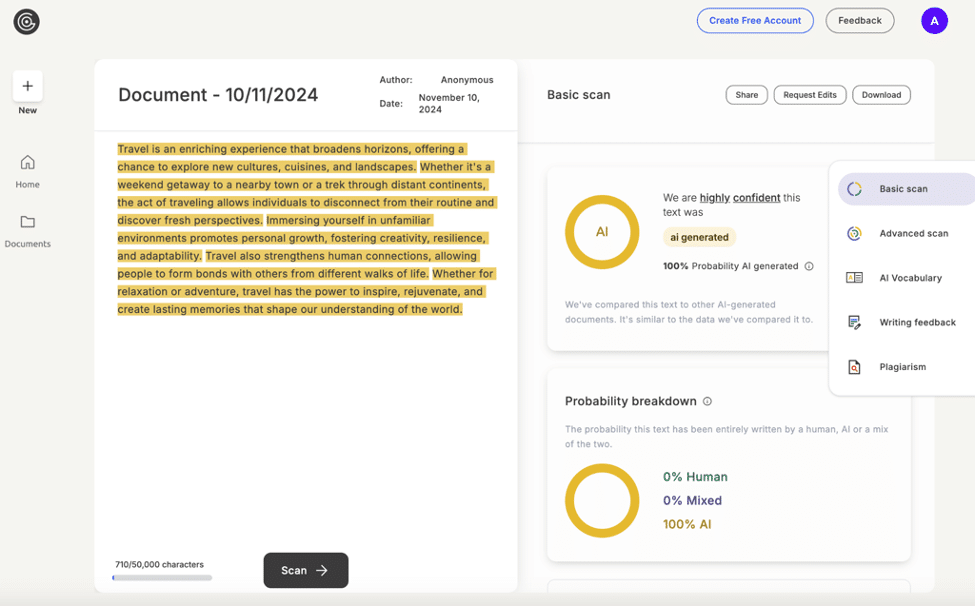Click the Copyleaks logo in the top-left corner
The image size is (977, 606).
coord(25,20)
